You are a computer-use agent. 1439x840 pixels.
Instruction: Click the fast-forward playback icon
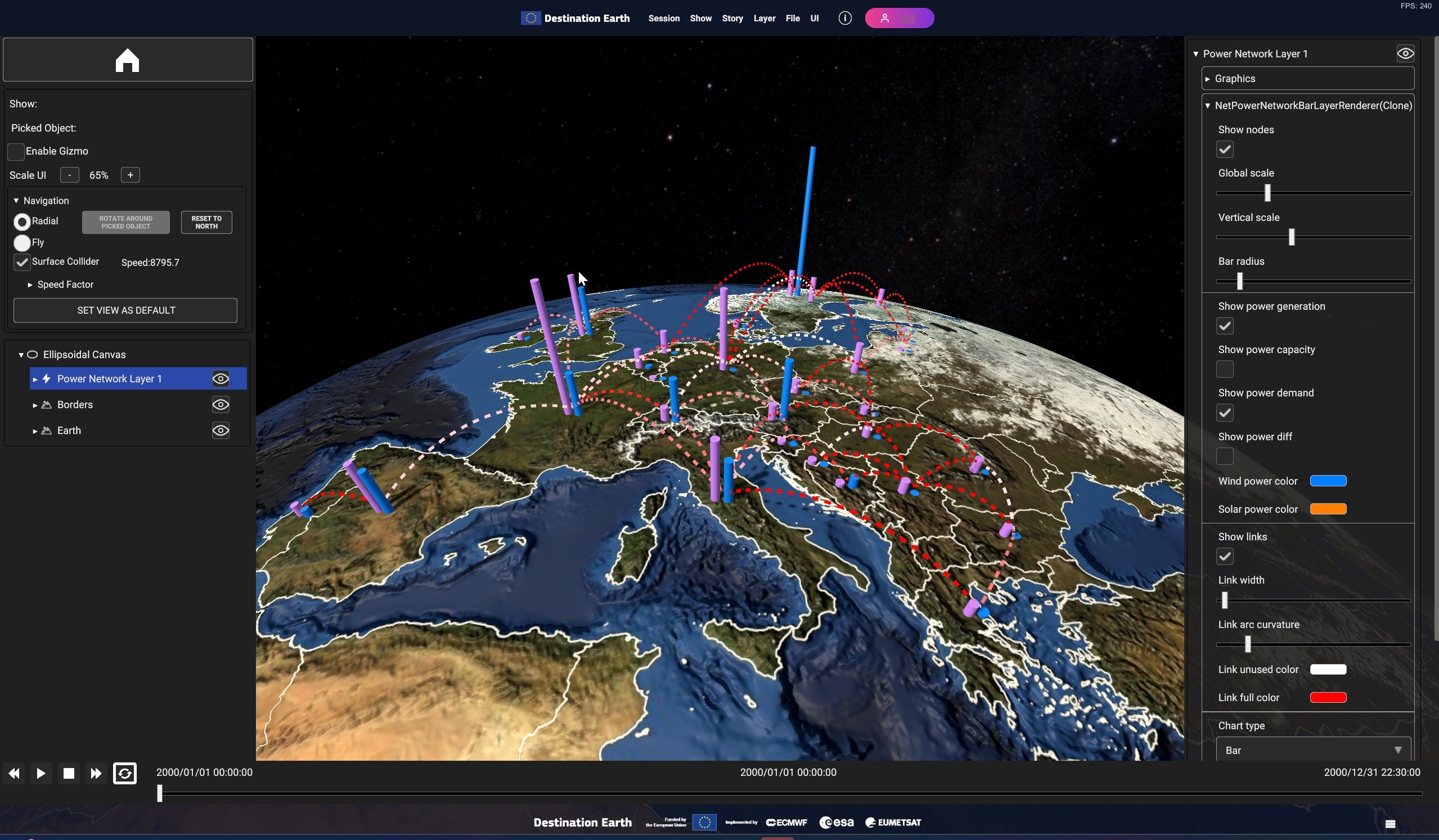coord(96,773)
